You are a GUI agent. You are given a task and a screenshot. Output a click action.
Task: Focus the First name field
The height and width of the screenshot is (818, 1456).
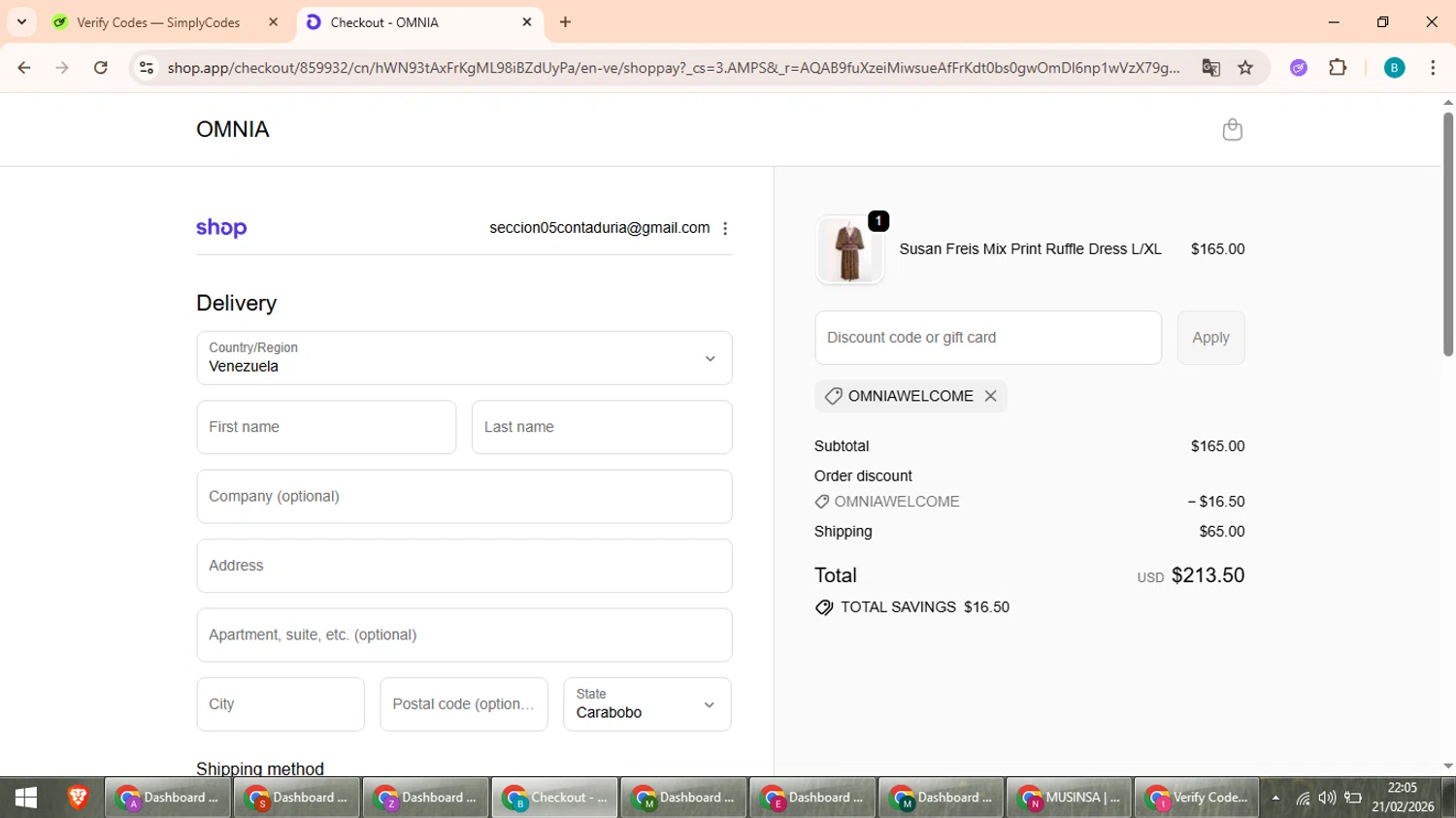(326, 427)
